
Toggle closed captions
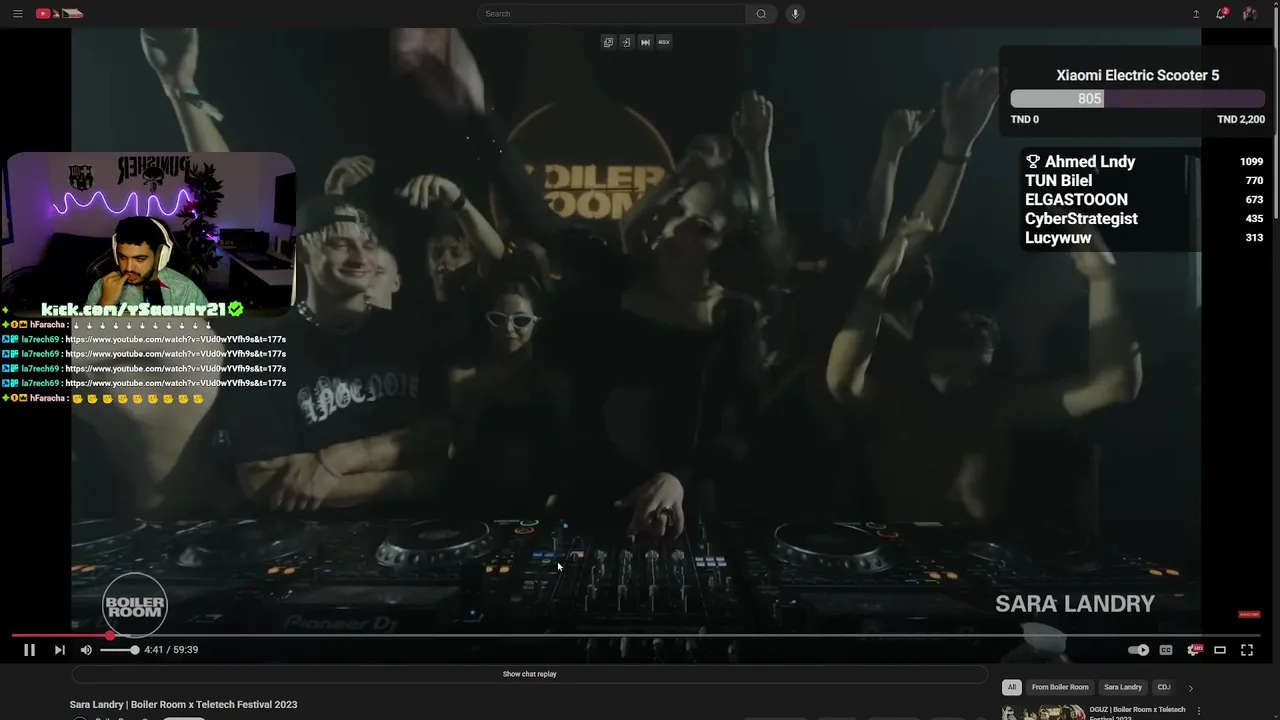(x=1166, y=650)
